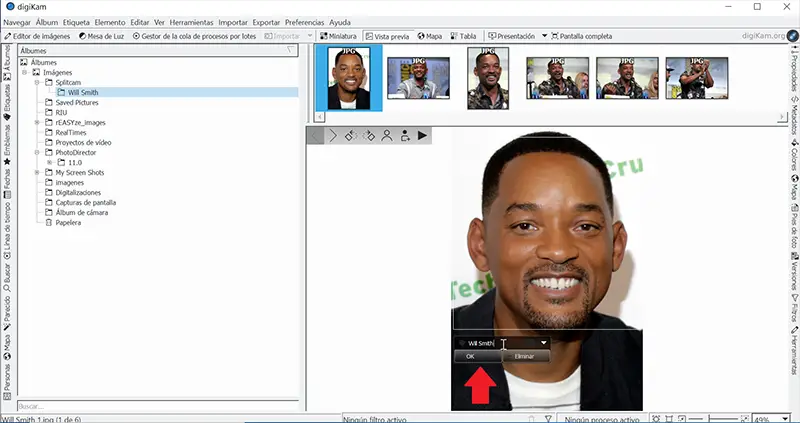The height and width of the screenshot is (423, 800).
Task: Enter Pantalla completa mode
Action: click(582, 36)
